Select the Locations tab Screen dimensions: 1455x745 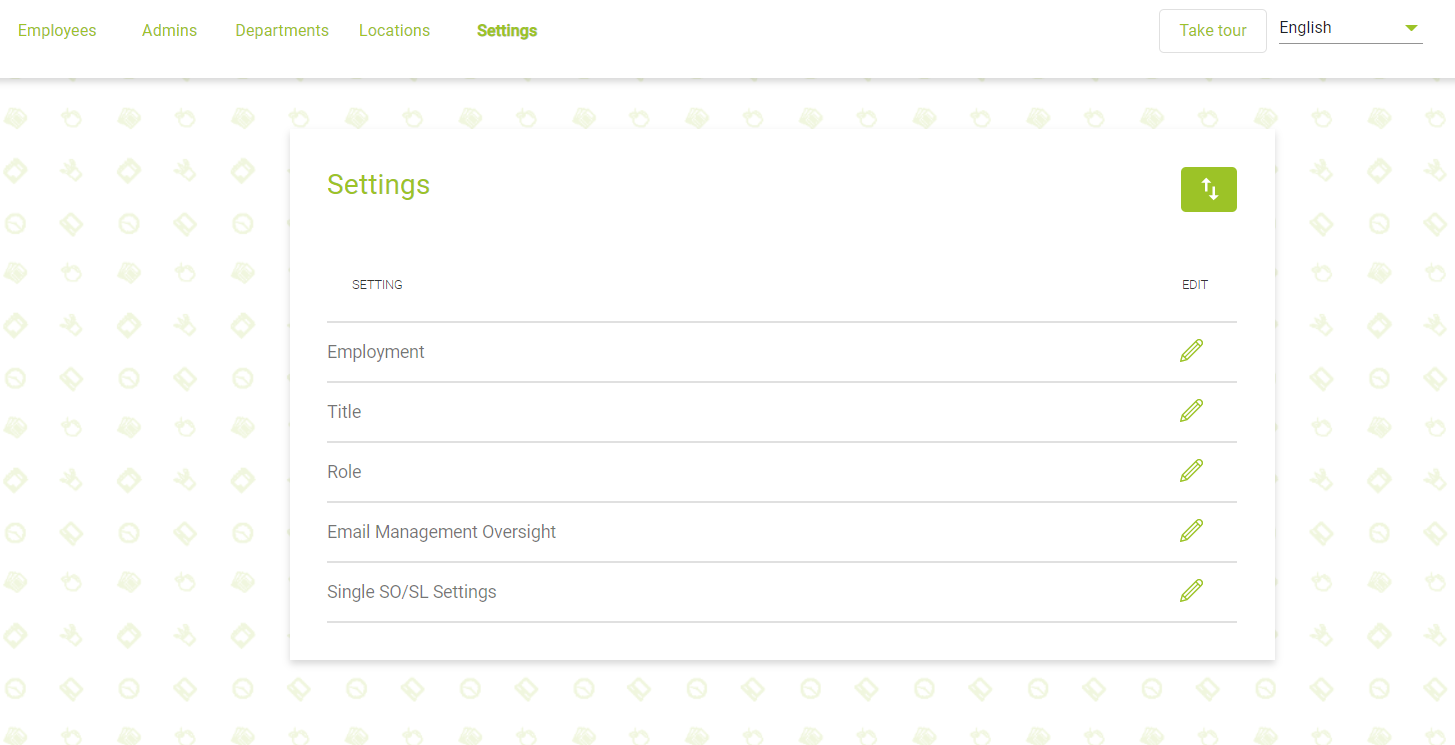pyautogui.click(x=394, y=31)
